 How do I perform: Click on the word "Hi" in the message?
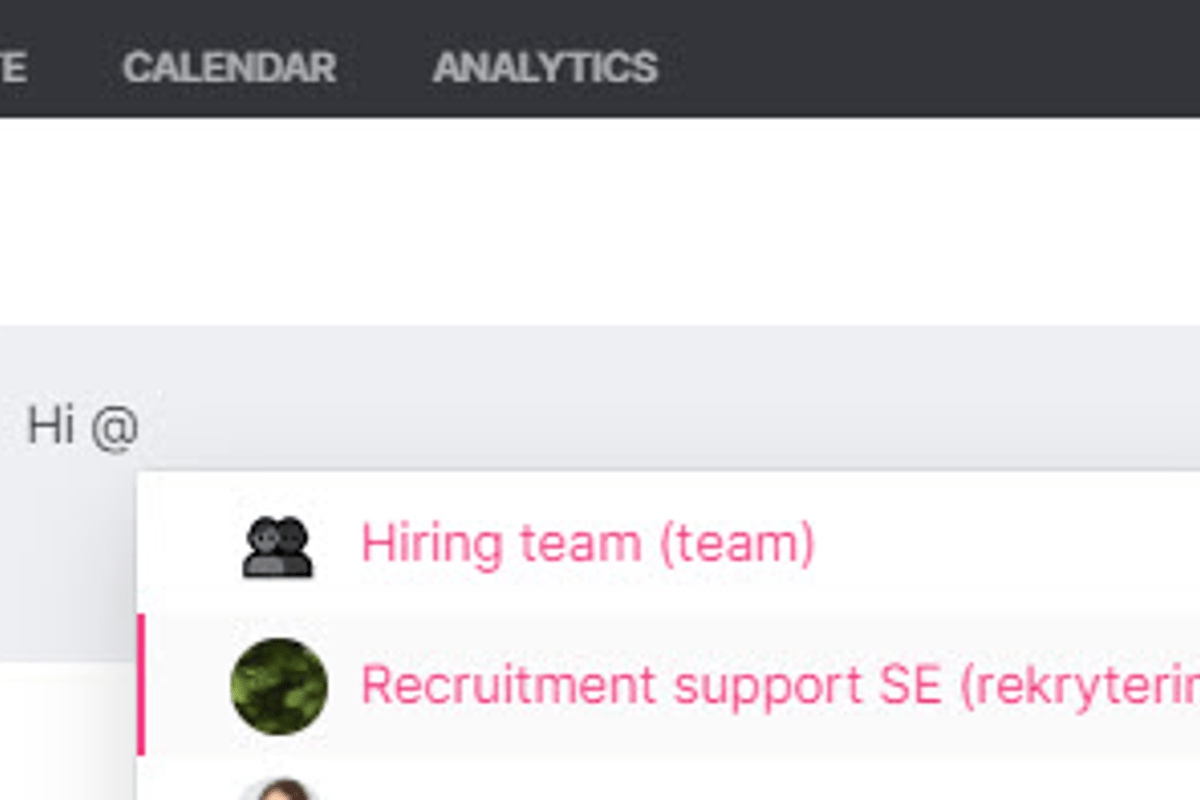(51, 426)
